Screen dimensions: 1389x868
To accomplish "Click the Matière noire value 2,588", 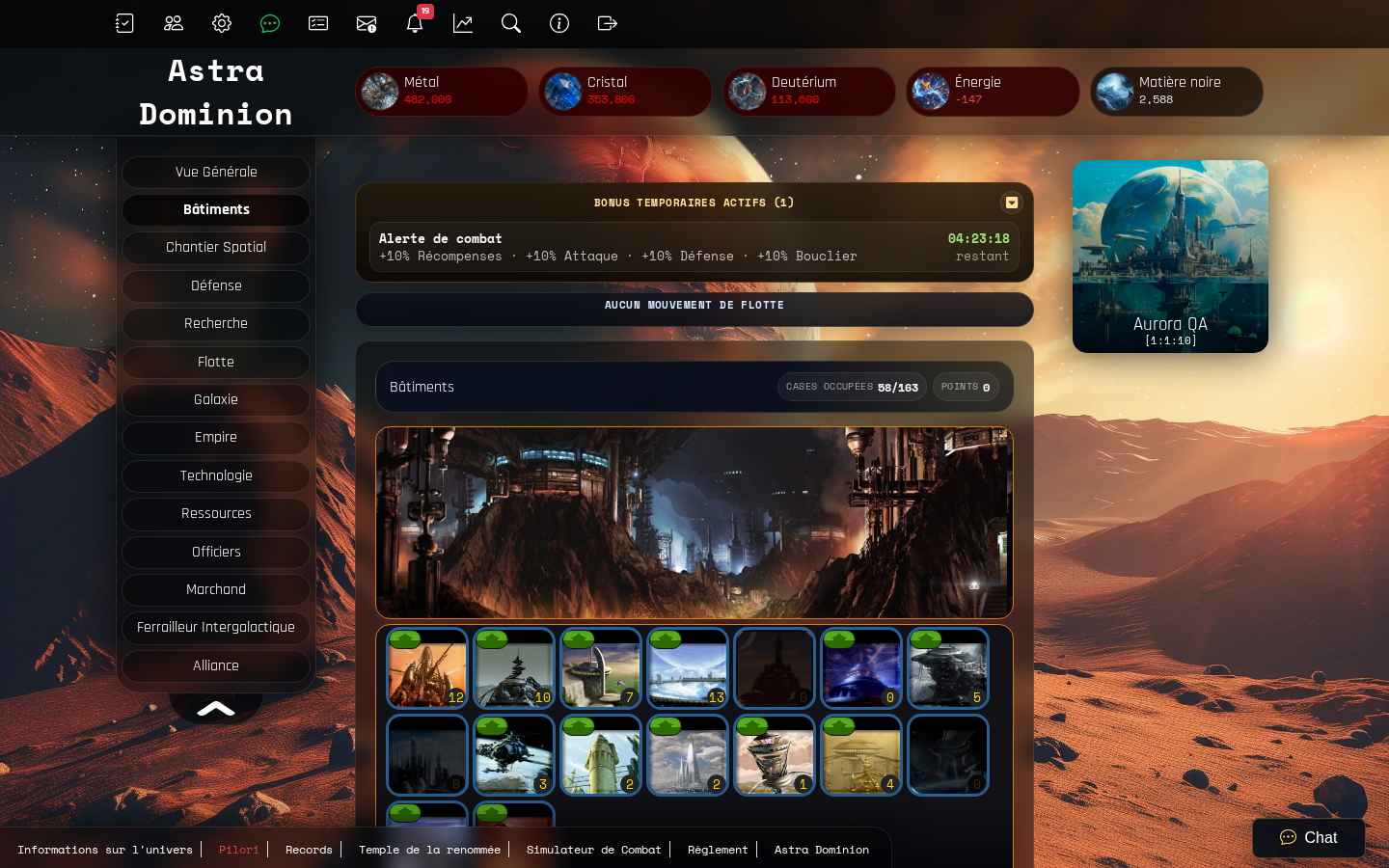I will pos(1156,99).
